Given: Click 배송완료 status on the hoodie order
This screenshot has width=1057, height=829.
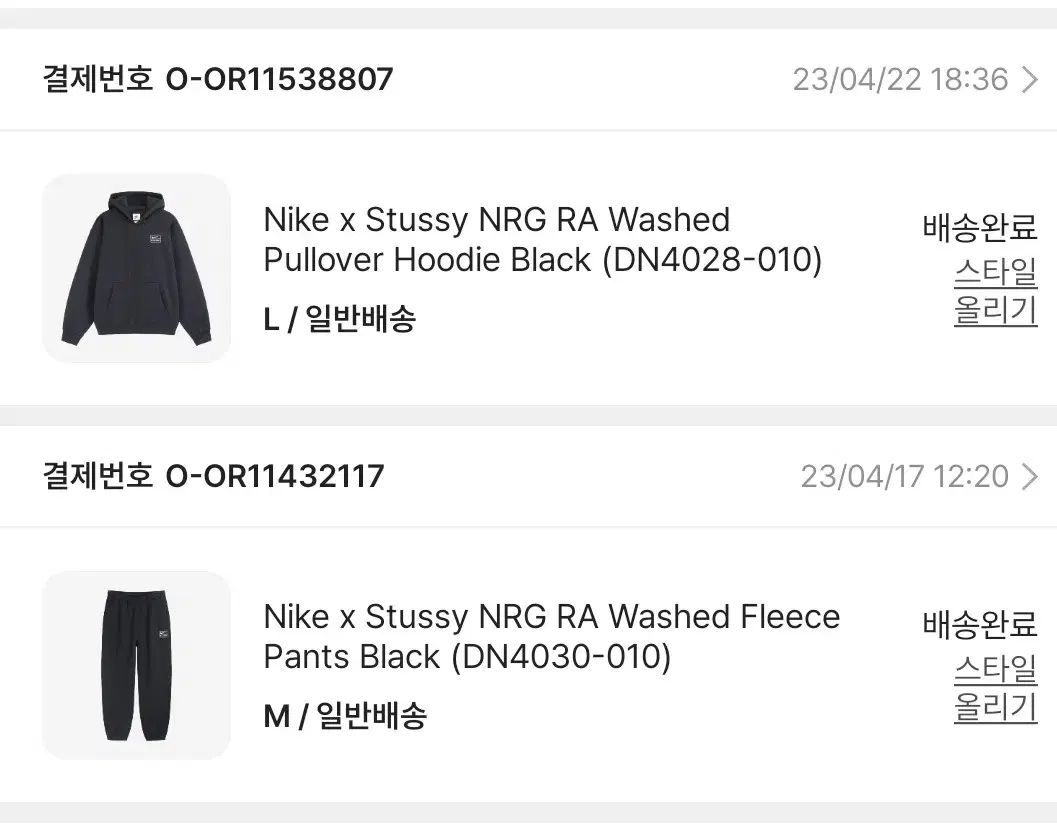Looking at the screenshot, I should [980, 227].
